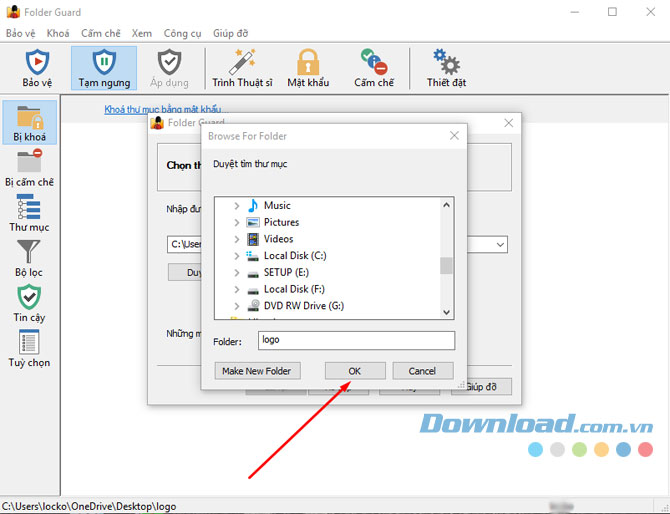Select the Bị khoá sidebar view
The width and height of the screenshot is (670, 514).
point(29,122)
